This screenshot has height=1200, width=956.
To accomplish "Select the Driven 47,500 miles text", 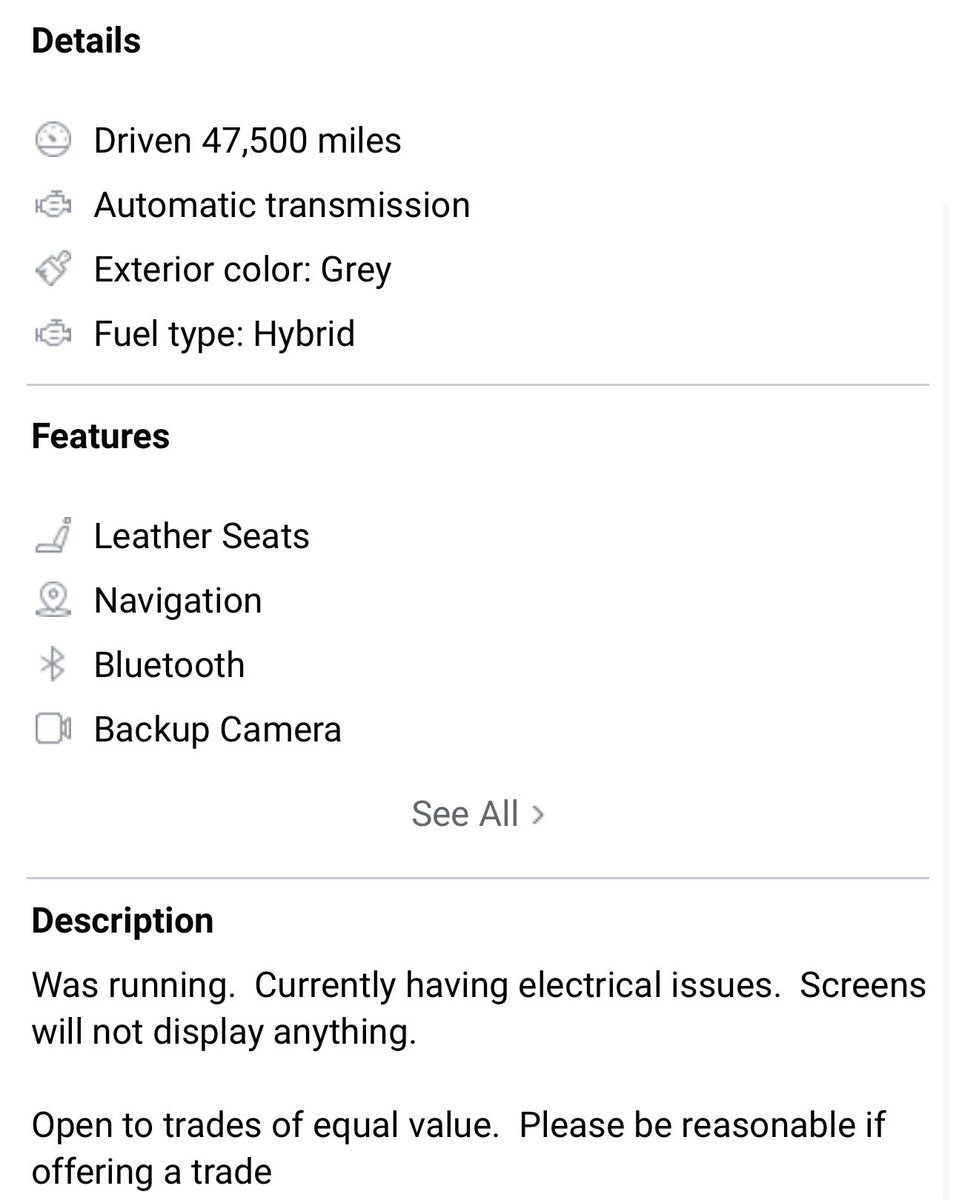I will point(247,141).
